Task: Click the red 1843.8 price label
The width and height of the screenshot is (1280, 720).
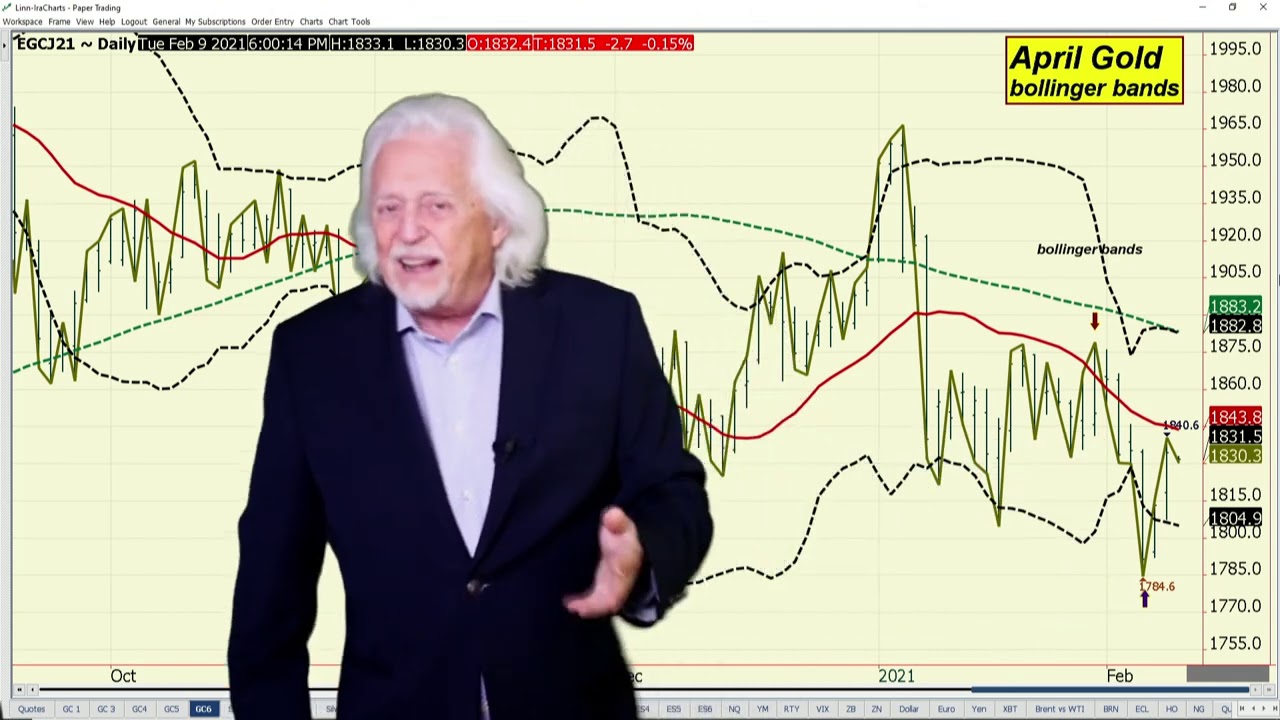Action: pyautogui.click(x=1235, y=417)
